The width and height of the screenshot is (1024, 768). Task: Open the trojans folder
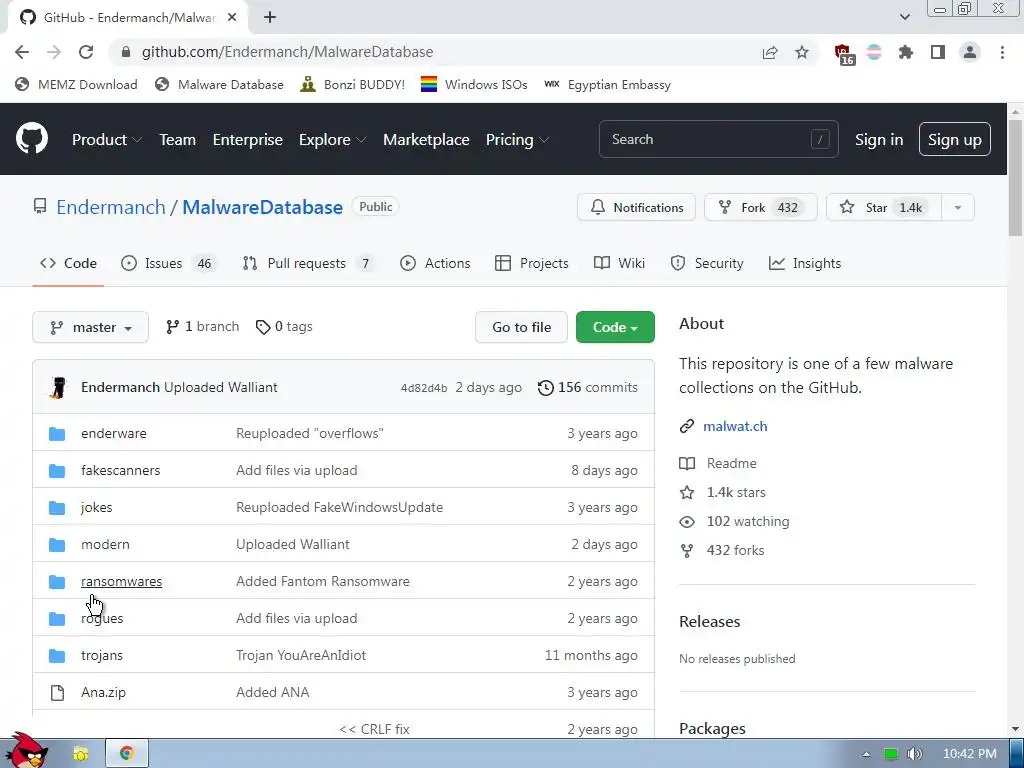coord(102,655)
